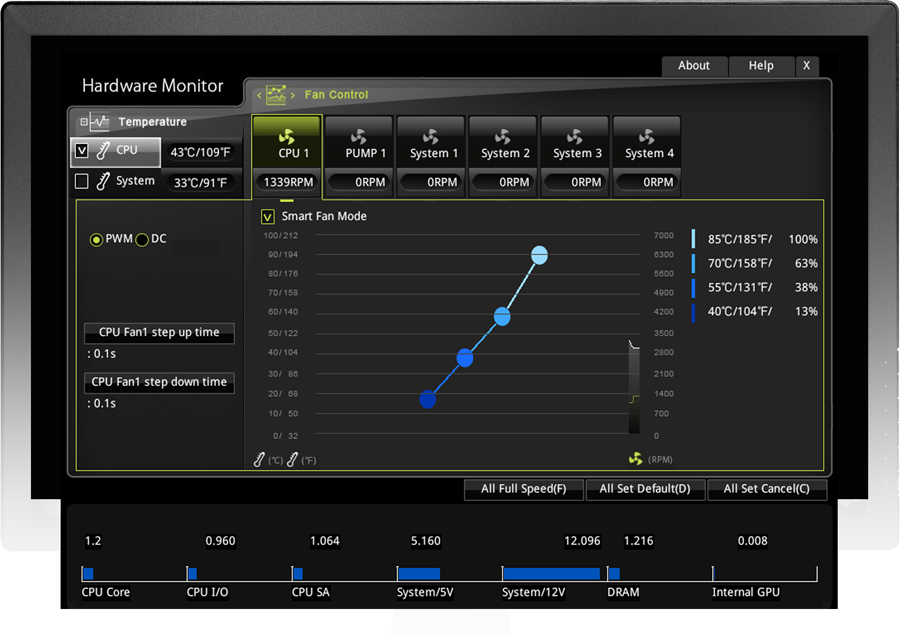
Task: Click the Temperature waveform icon
Action: [x=100, y=122]
